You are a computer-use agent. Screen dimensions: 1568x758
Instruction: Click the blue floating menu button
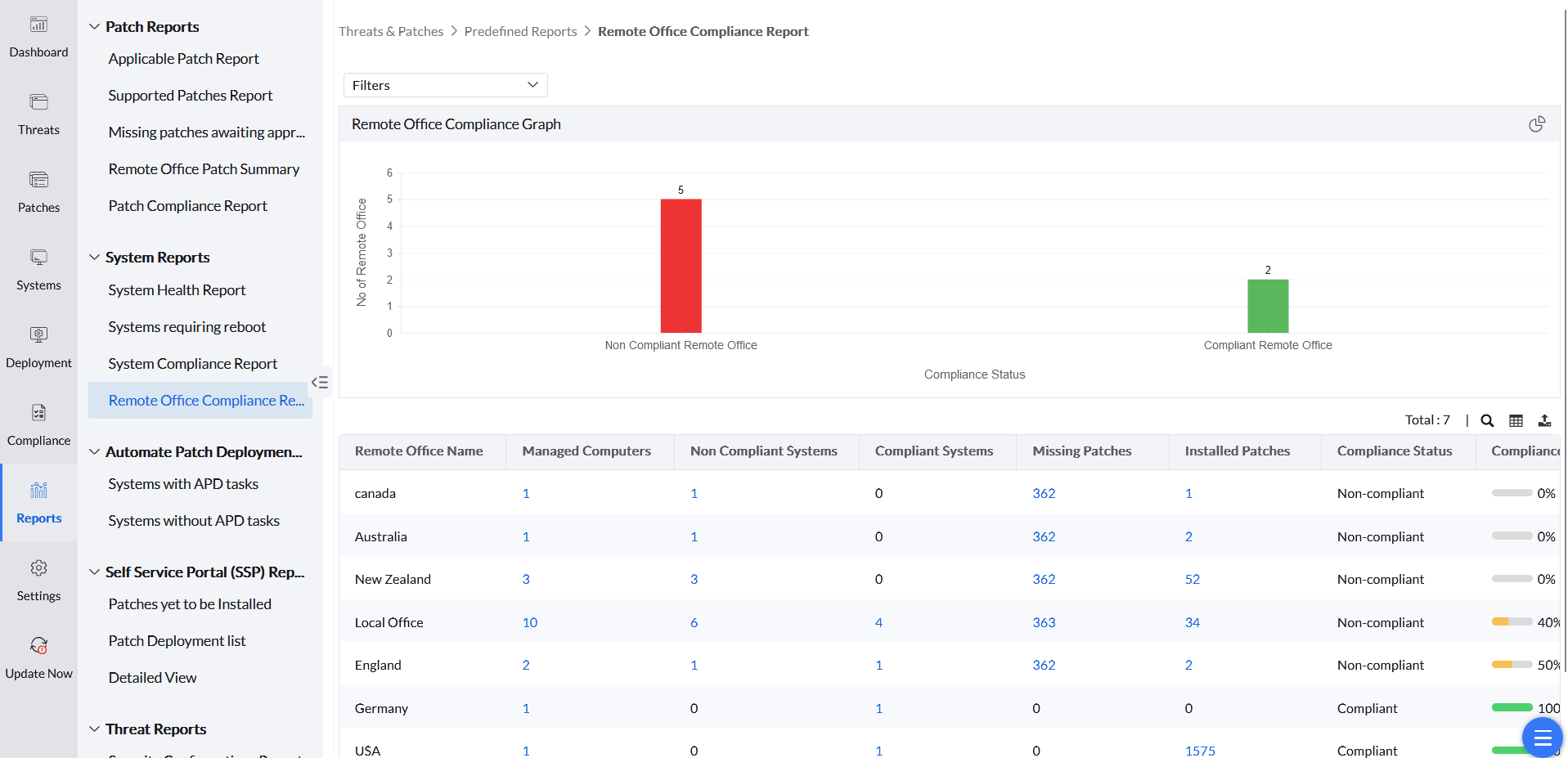pyautogui.click(x=1542, y=738)
